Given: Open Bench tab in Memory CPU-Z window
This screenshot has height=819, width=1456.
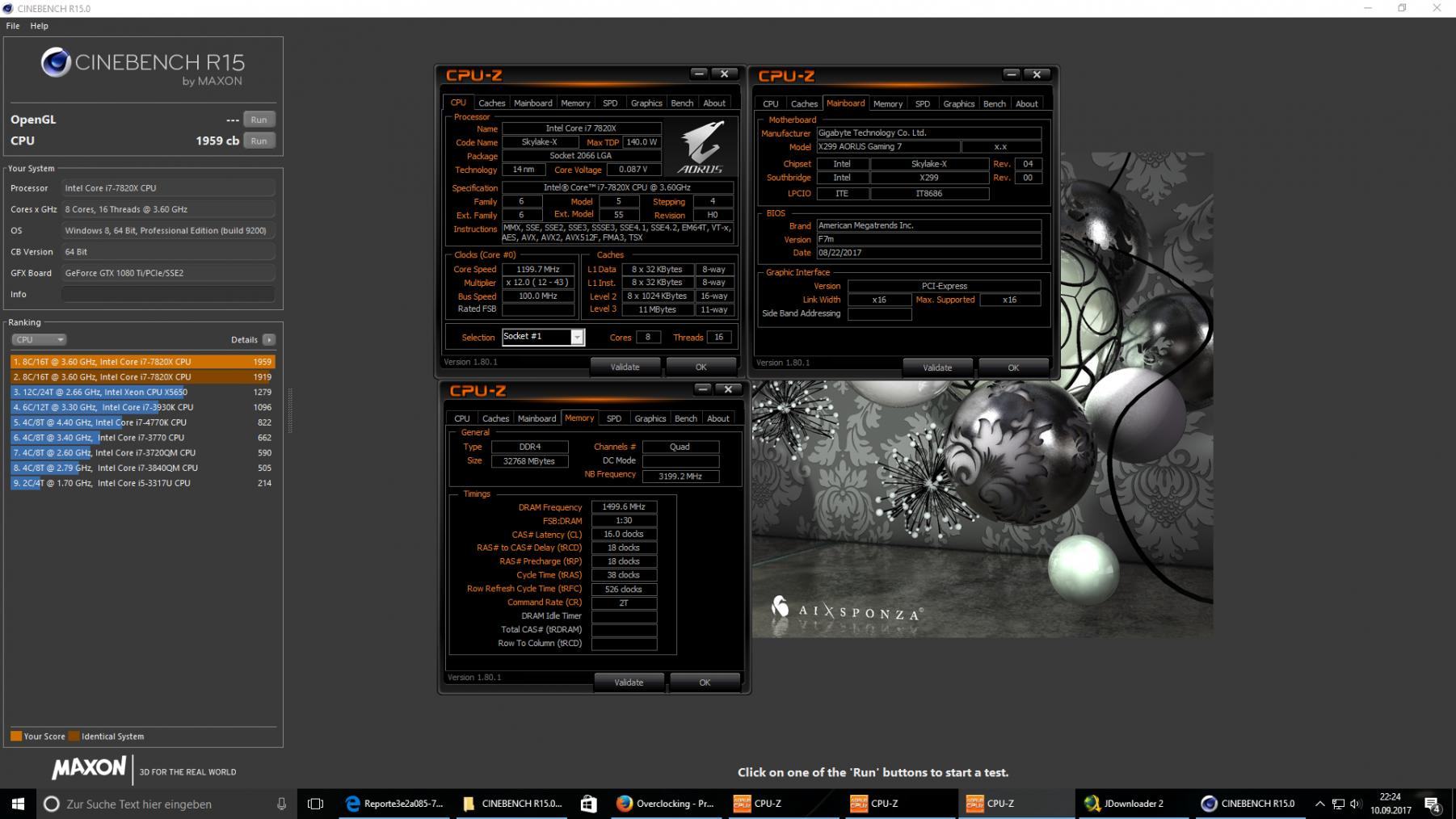Looking at the screenshot, I should coord(686,418).
